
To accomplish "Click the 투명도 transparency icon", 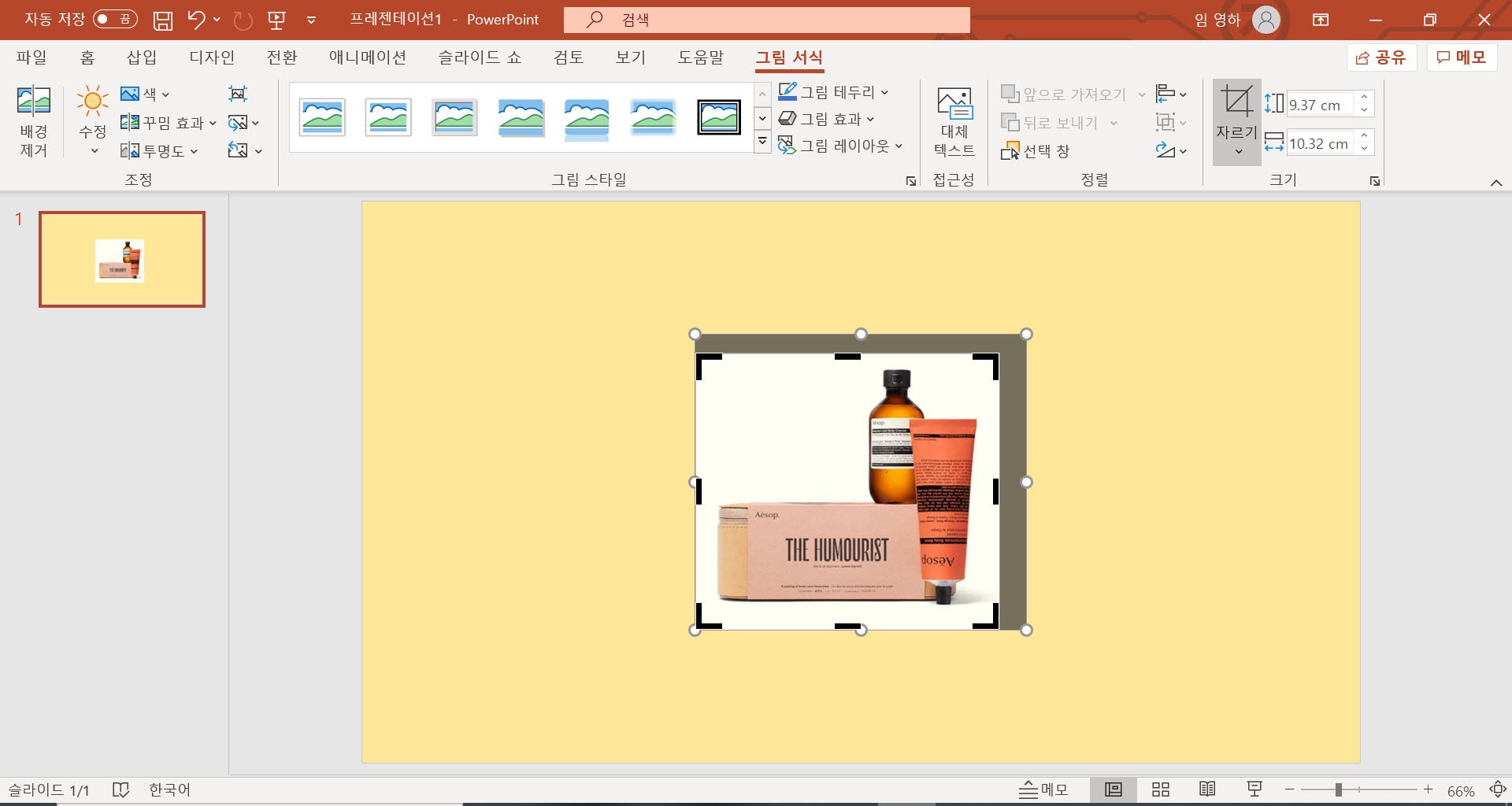I will click(130, 150).
